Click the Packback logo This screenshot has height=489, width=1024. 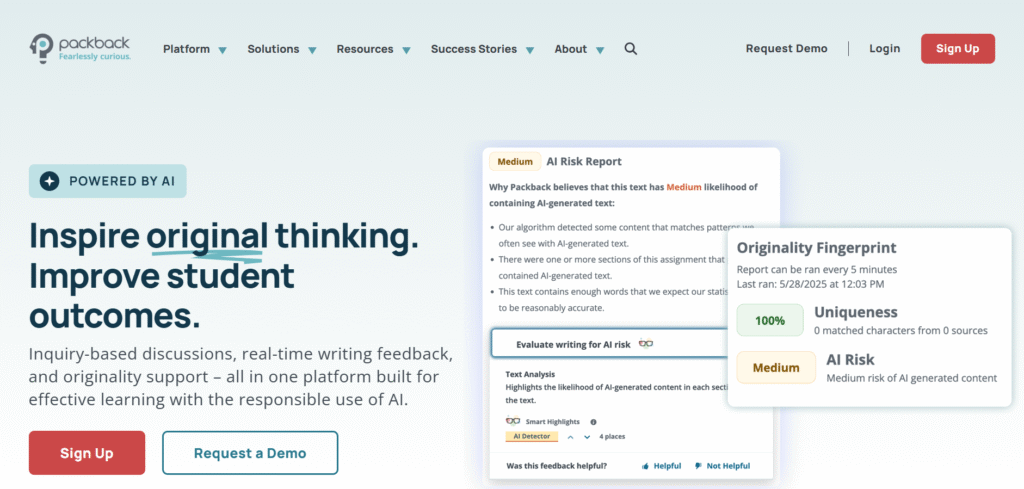point(80,49)
